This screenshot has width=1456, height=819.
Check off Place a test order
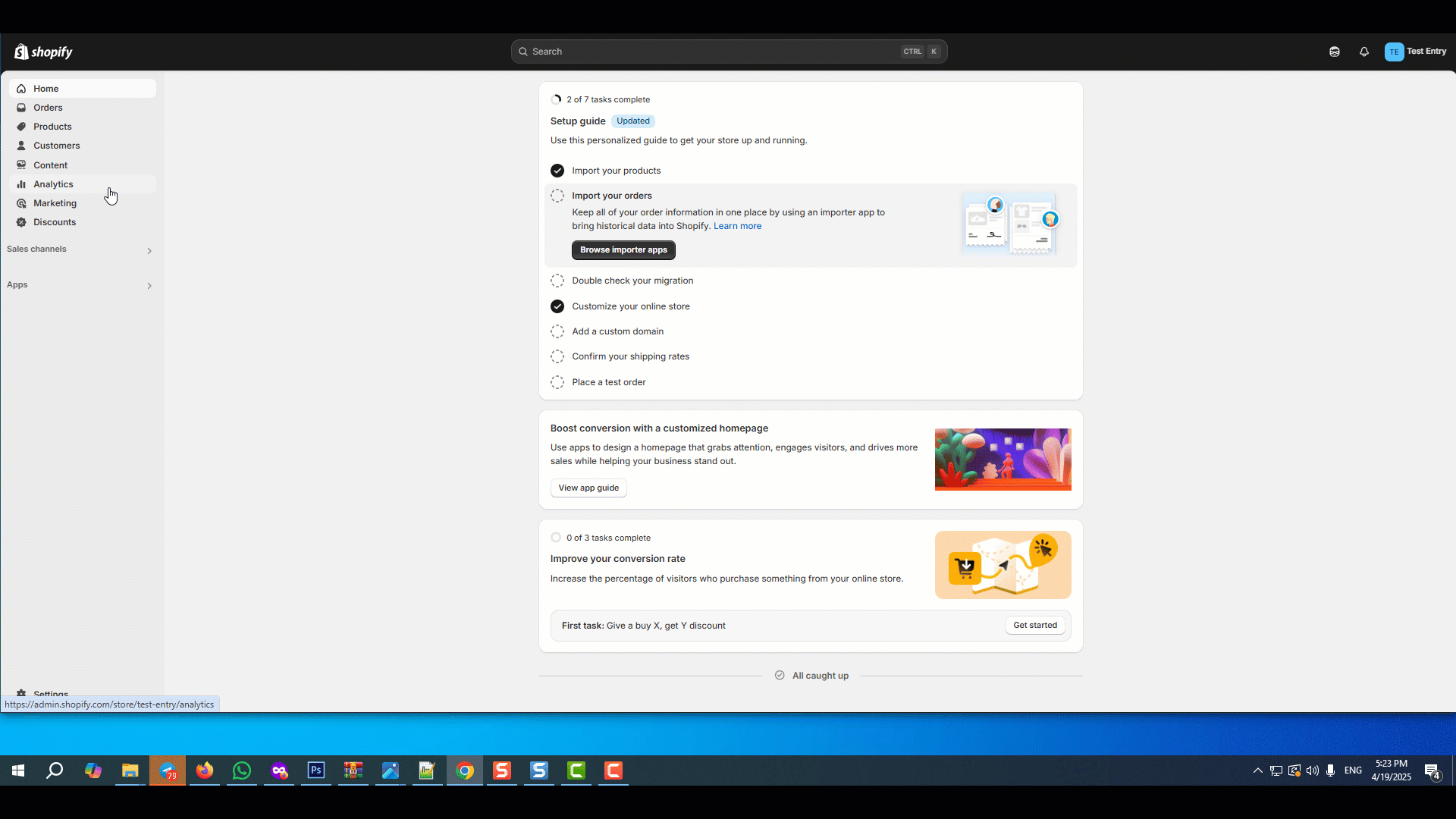point(557,382)
